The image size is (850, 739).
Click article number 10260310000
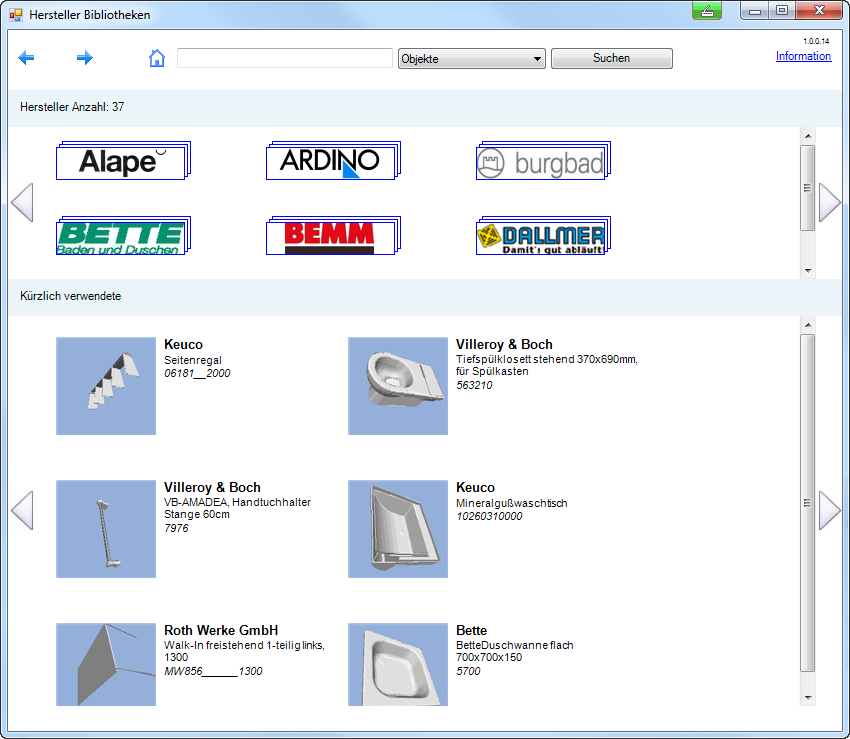(490, 516)
